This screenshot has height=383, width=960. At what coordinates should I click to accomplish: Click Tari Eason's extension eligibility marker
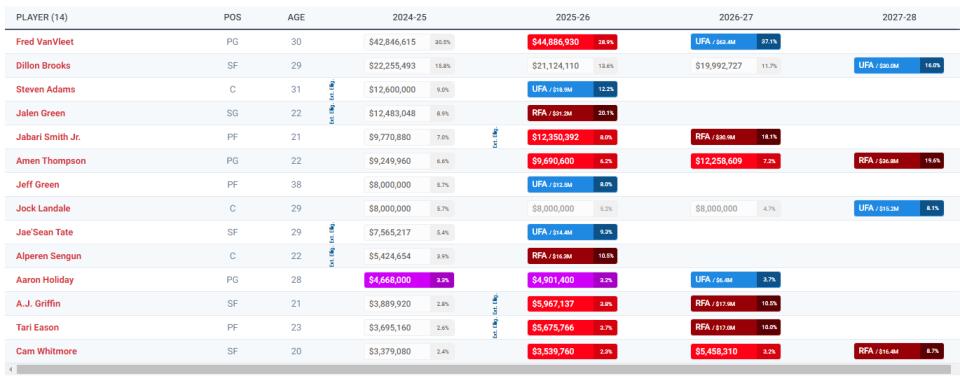pos(495,327)
